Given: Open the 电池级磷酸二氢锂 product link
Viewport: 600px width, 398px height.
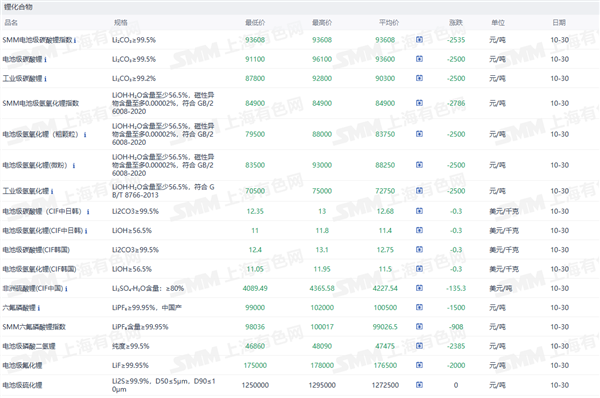Looking at the screenshot, I should tap(29, 346).
